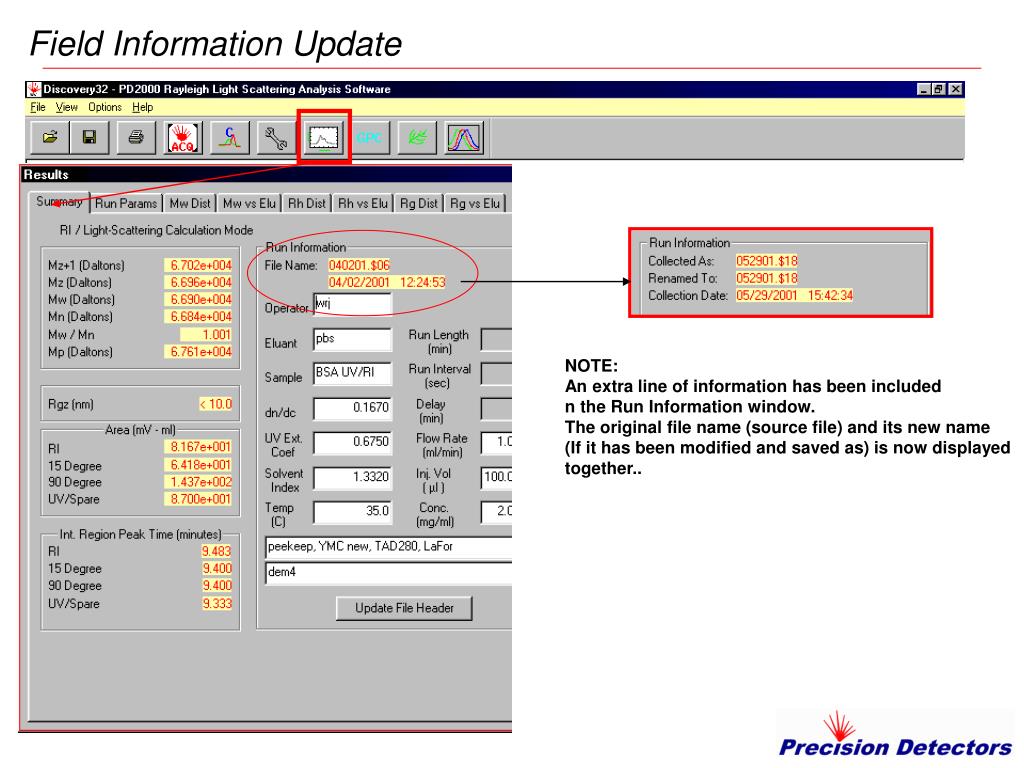Switch to the Rh Dist tab

[x=307, y=204]
